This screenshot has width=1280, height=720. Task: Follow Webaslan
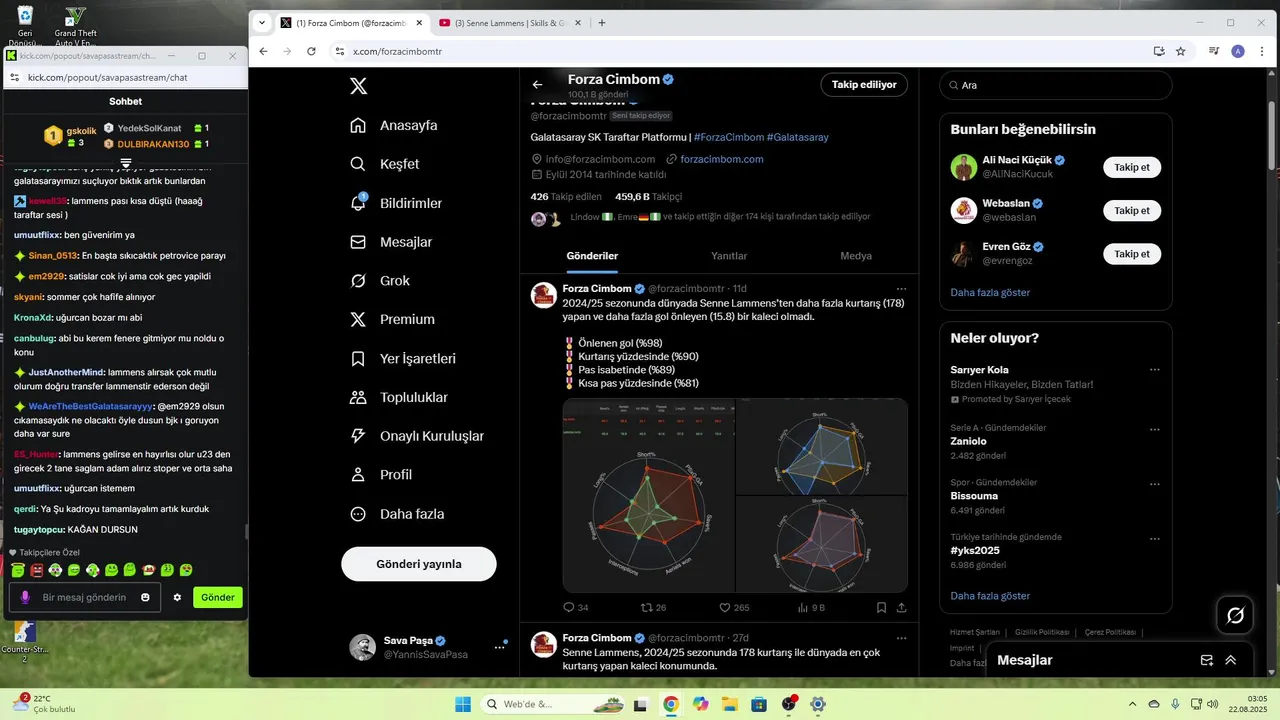pyautogui.click(x=1132, y=210)
